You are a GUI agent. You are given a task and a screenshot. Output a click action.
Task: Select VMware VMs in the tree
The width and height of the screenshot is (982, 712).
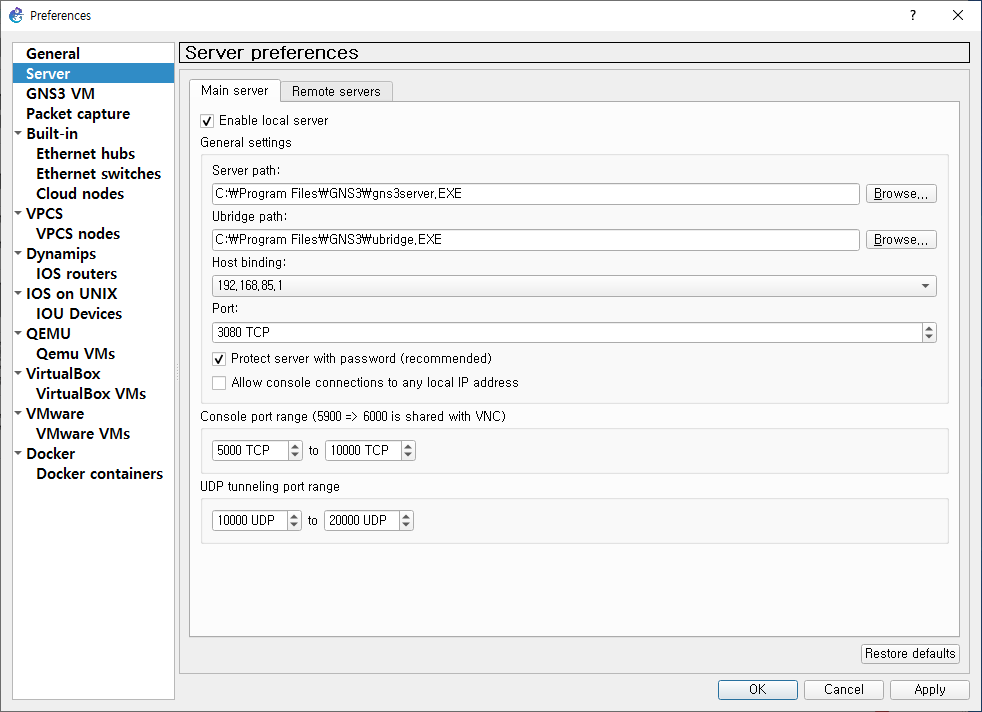point(83,435)
